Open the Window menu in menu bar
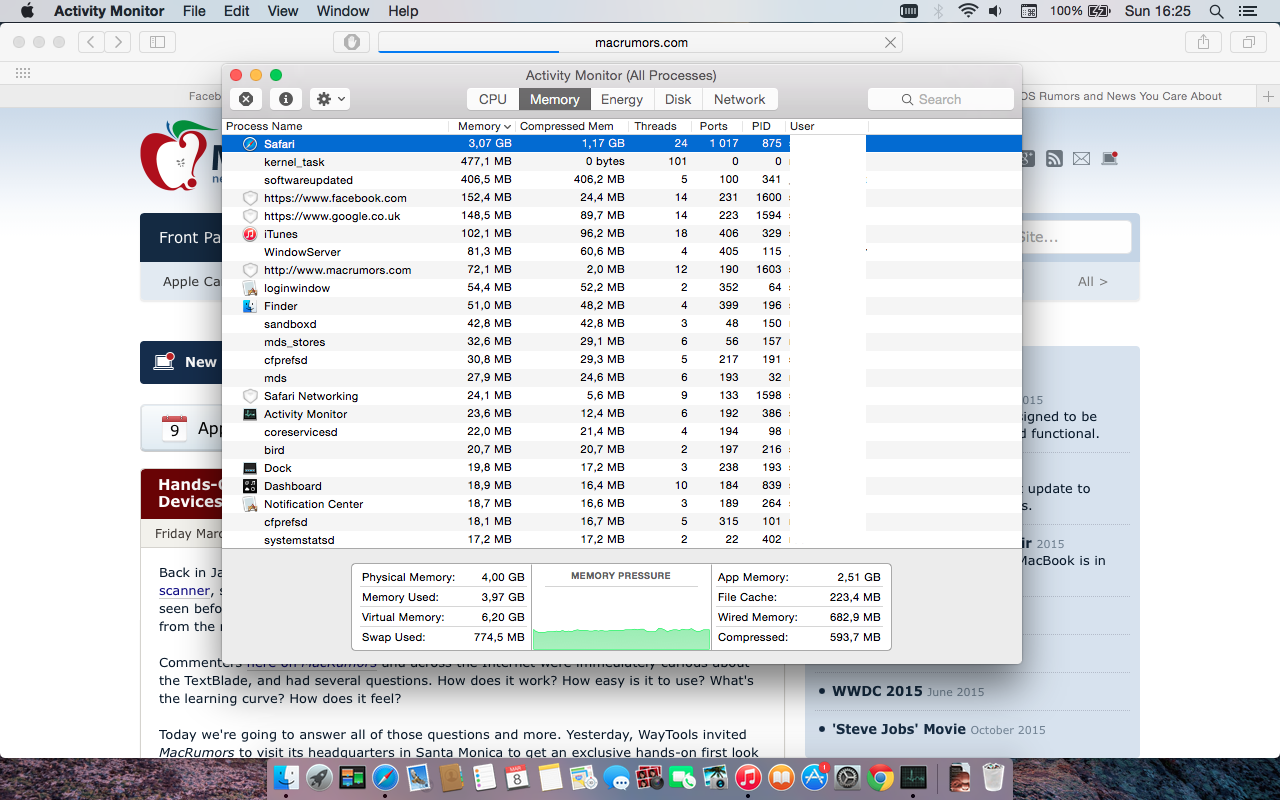This screenshot has width=1280, height=800. [x=343, y=11]
